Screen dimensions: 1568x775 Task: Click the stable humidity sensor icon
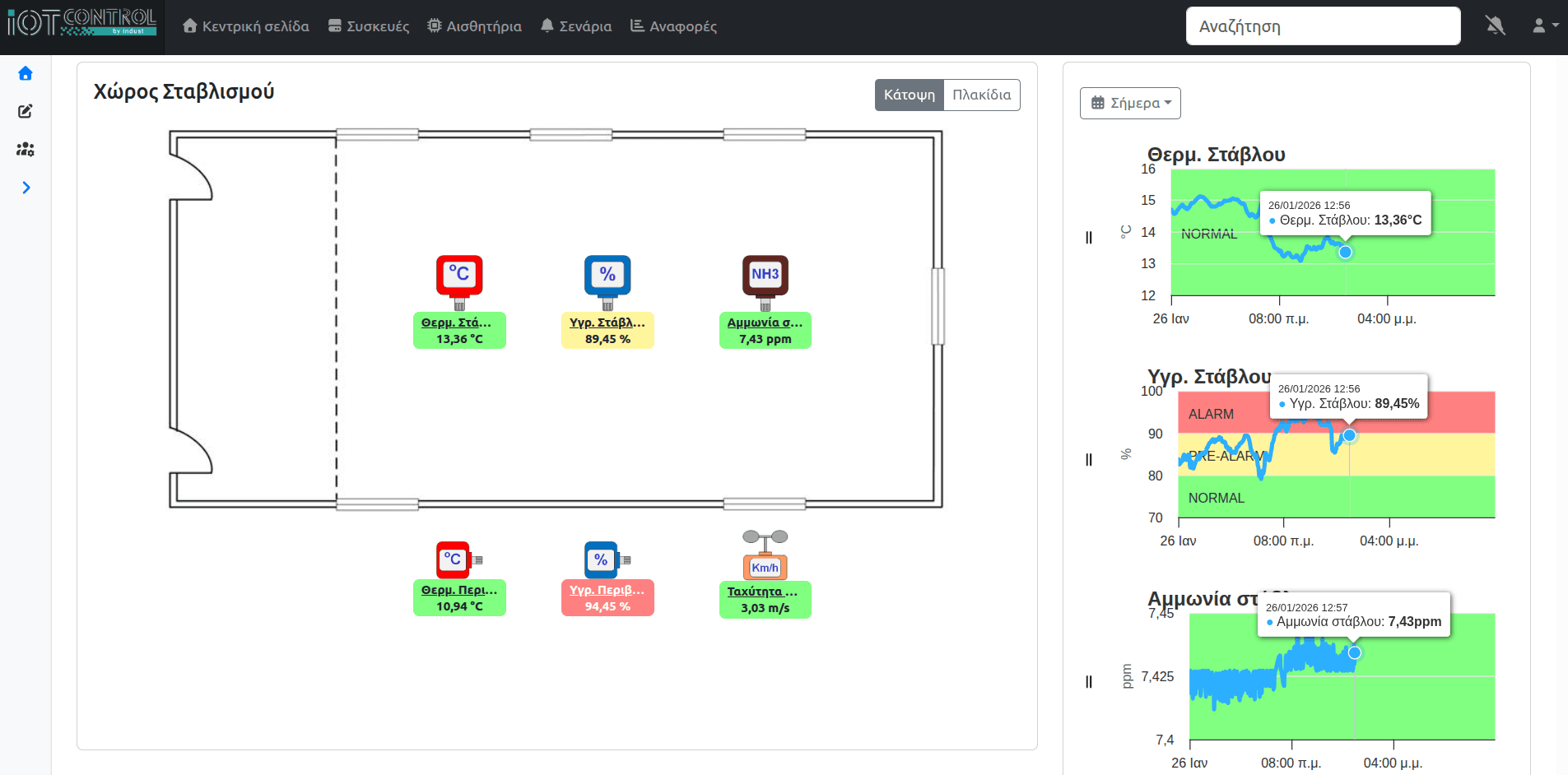click(607, 277)
